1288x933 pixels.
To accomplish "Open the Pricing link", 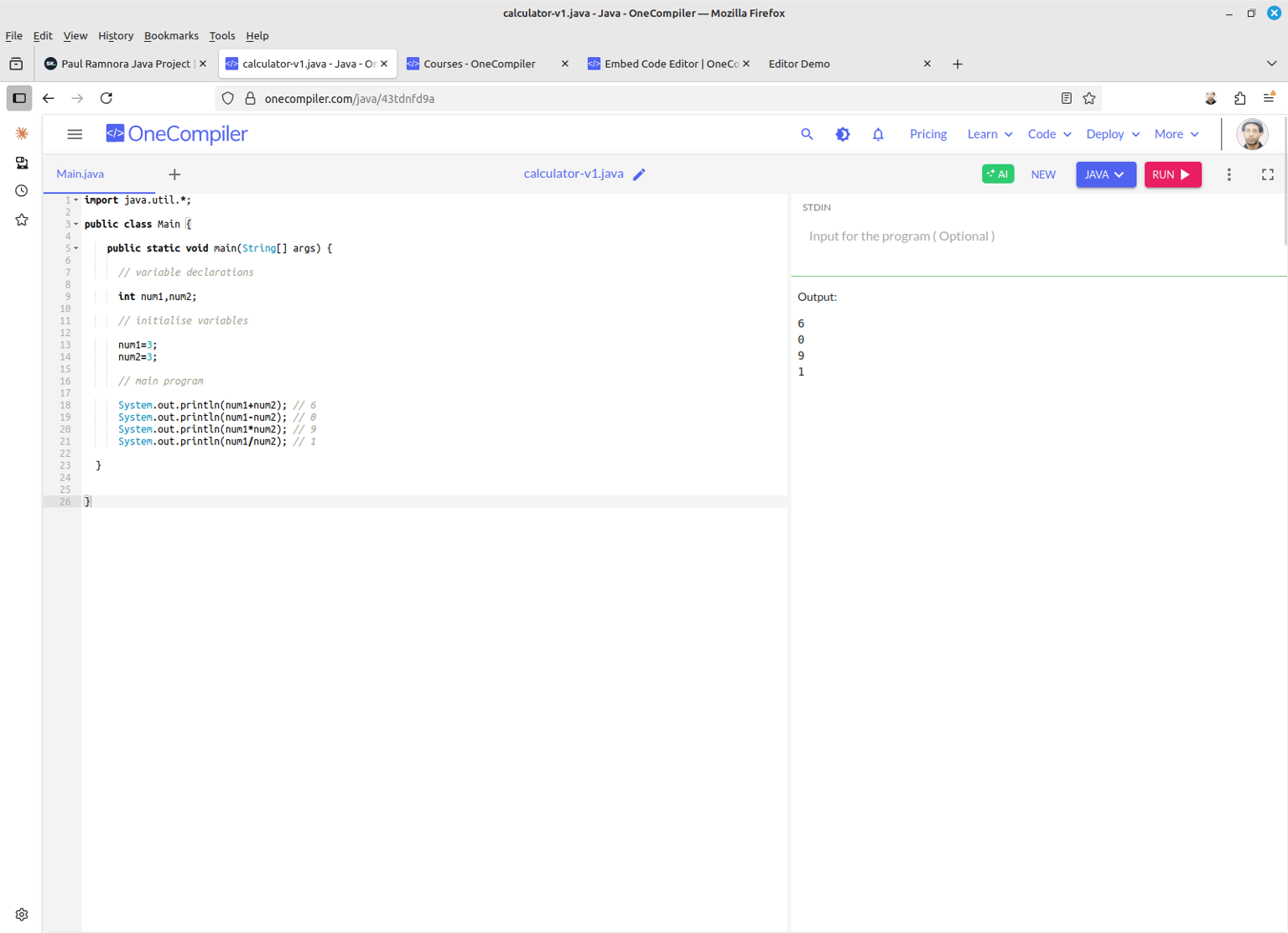I will tap(928, 134).
